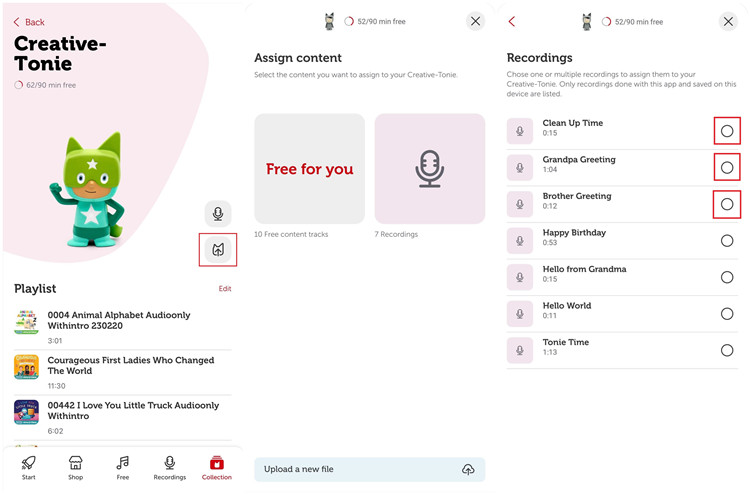Tap Upload a new file
The width and height of the screenshot is (750, 494).
[370, 469]
